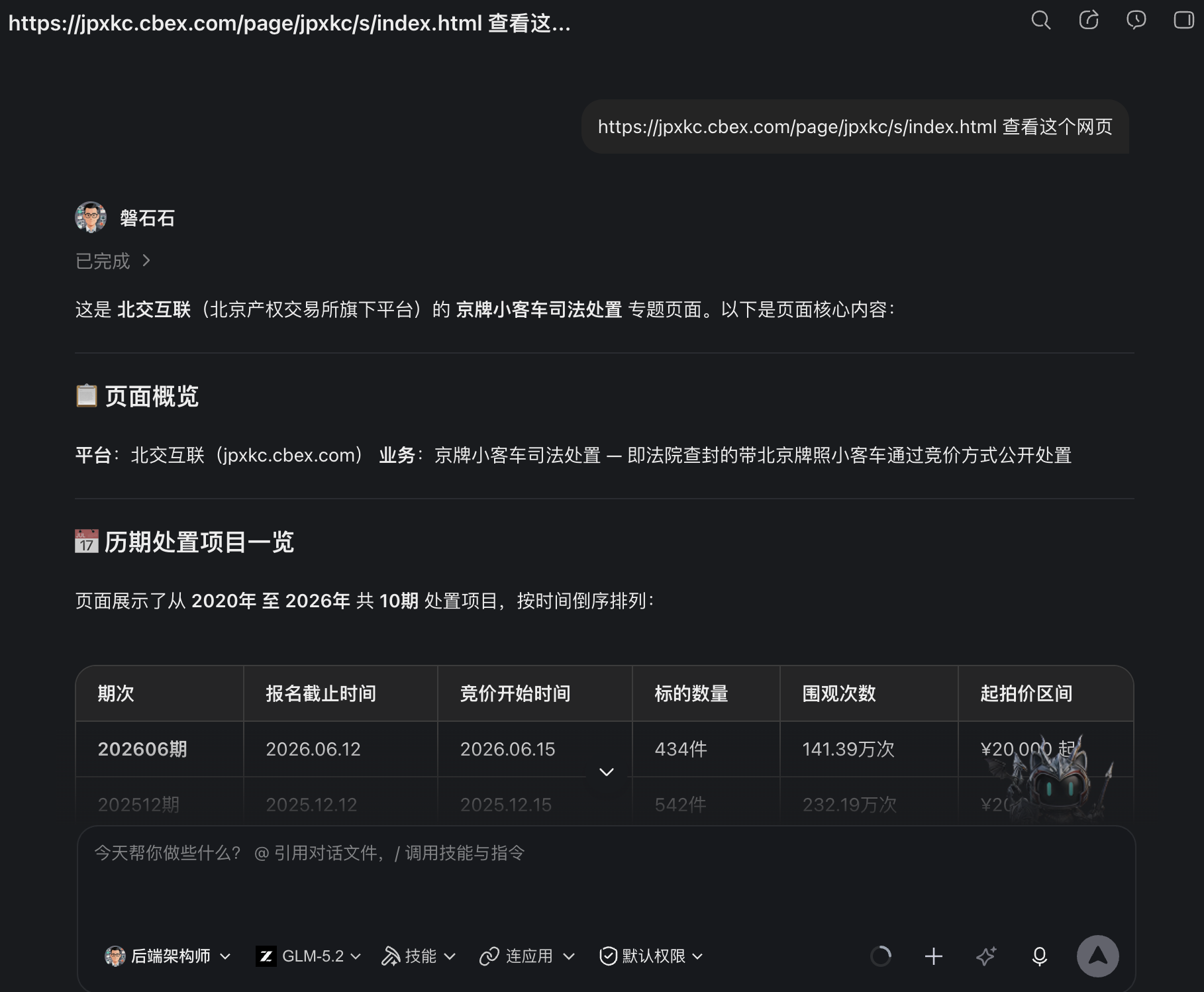Click the plus add attachment icon
Viewport: 1204px width, 992px height.
[x=934, y=956]
